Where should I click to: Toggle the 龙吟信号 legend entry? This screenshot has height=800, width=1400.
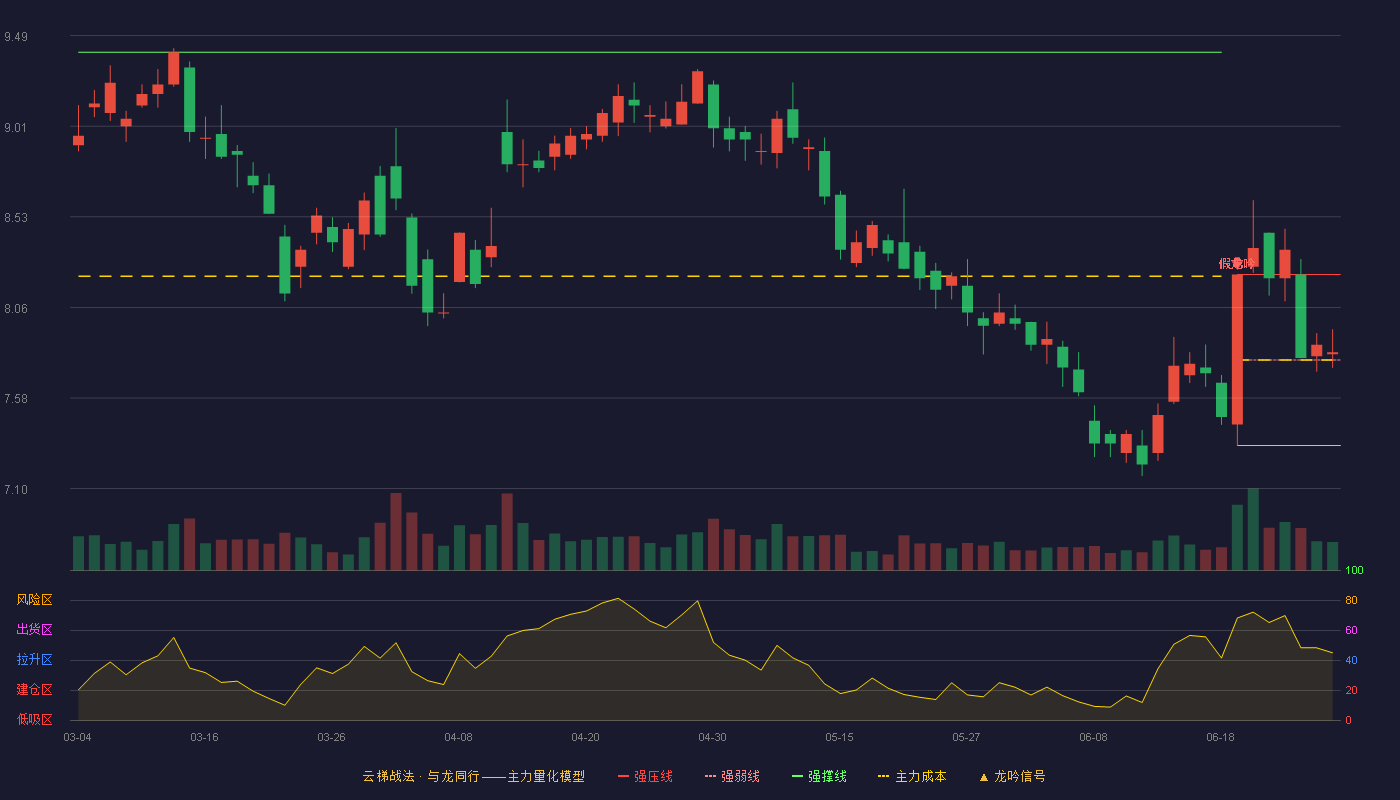1011,776
